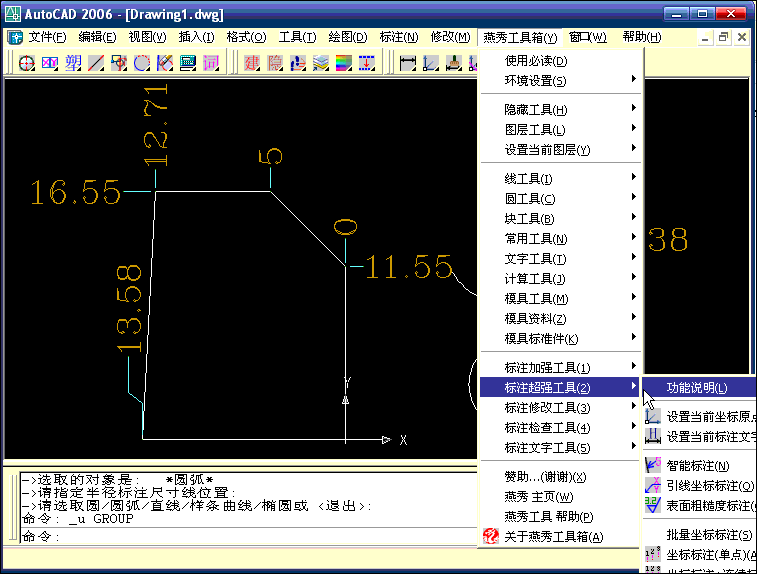Open 标注文字工具(5) menu entry
757x574 pixels.
561,448
